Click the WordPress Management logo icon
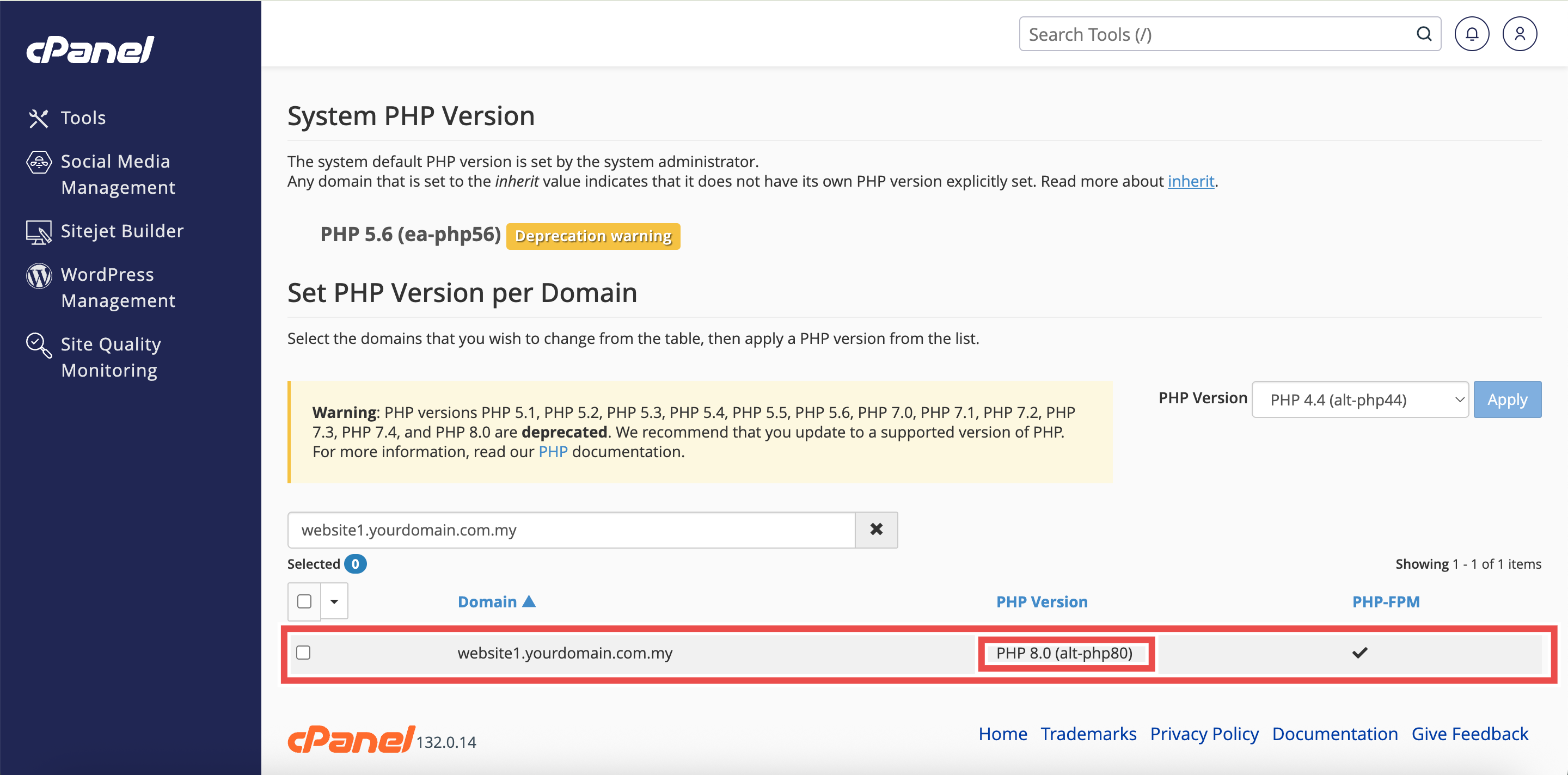The height and width of the screenshot is (775, 1568). coord(39,275)
